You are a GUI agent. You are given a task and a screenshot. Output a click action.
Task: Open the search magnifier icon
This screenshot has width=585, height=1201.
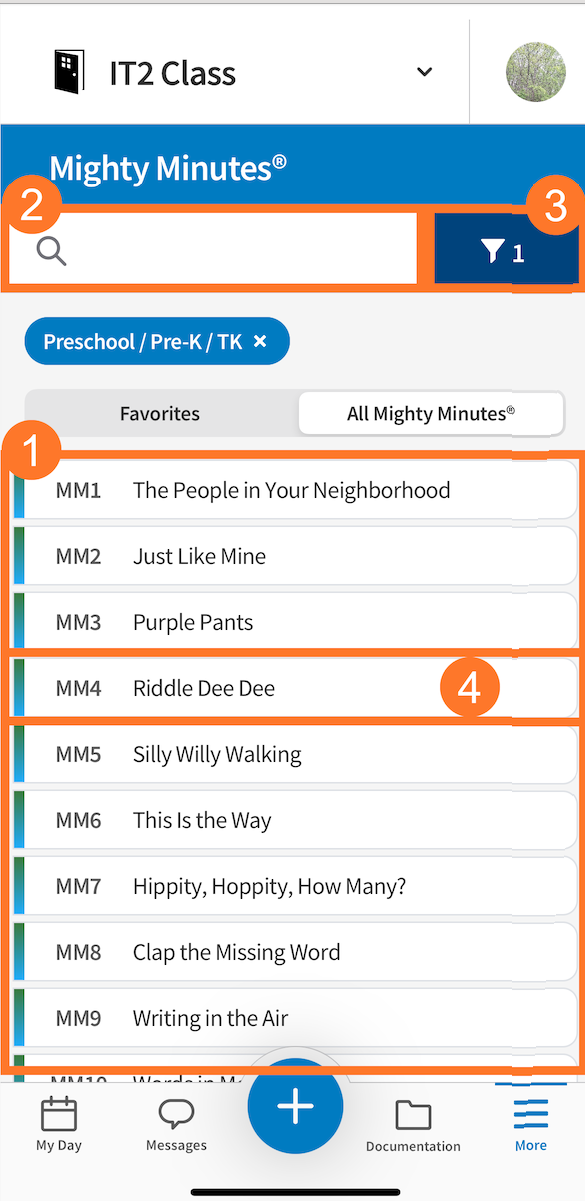coord(50,252)
